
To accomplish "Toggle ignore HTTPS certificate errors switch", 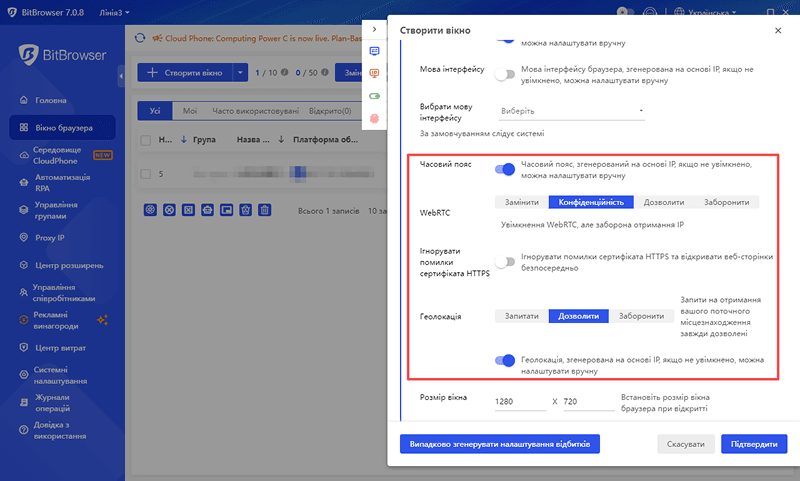I will point(505,262).
